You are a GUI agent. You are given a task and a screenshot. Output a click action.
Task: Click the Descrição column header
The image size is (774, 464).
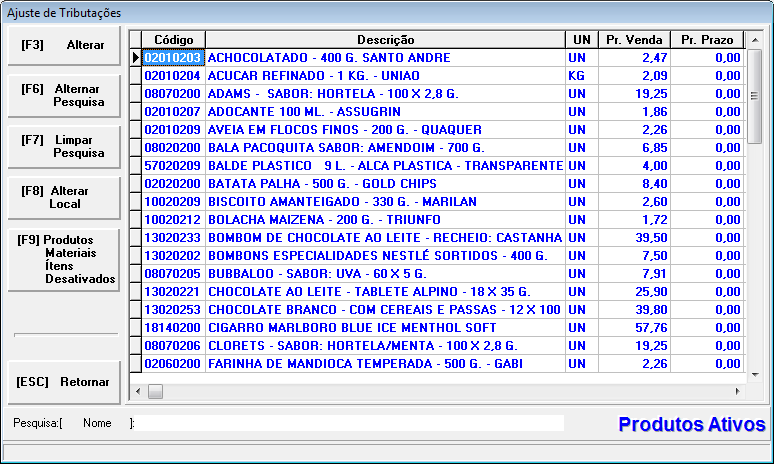[385, 40]
